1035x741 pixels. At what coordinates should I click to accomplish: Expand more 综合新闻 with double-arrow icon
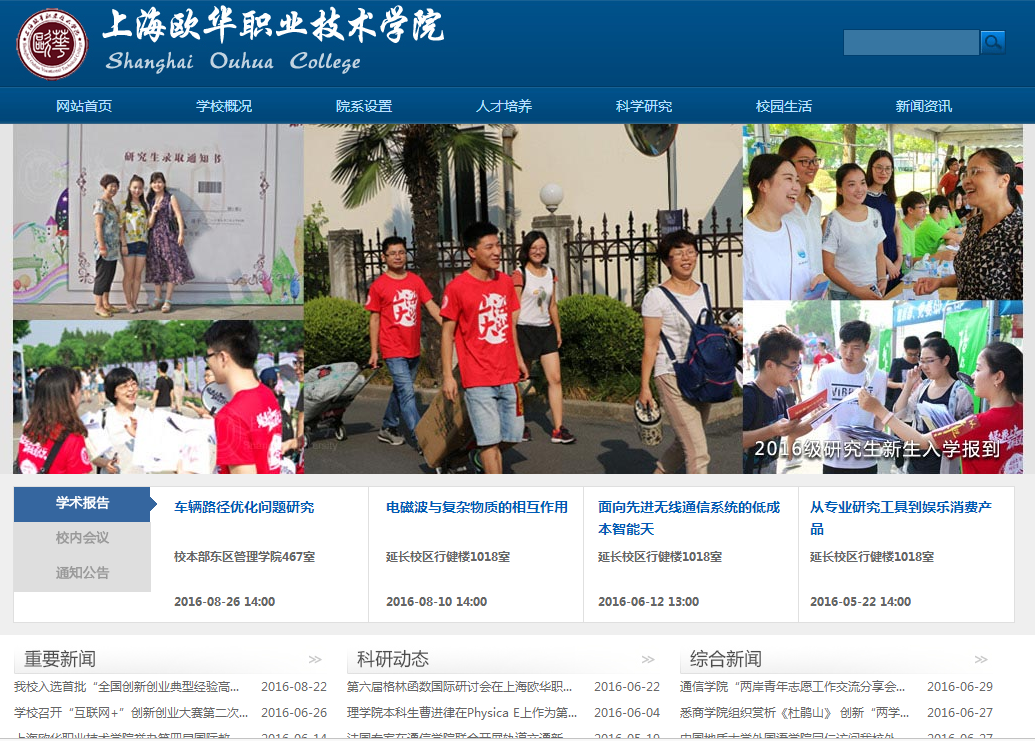982,659
